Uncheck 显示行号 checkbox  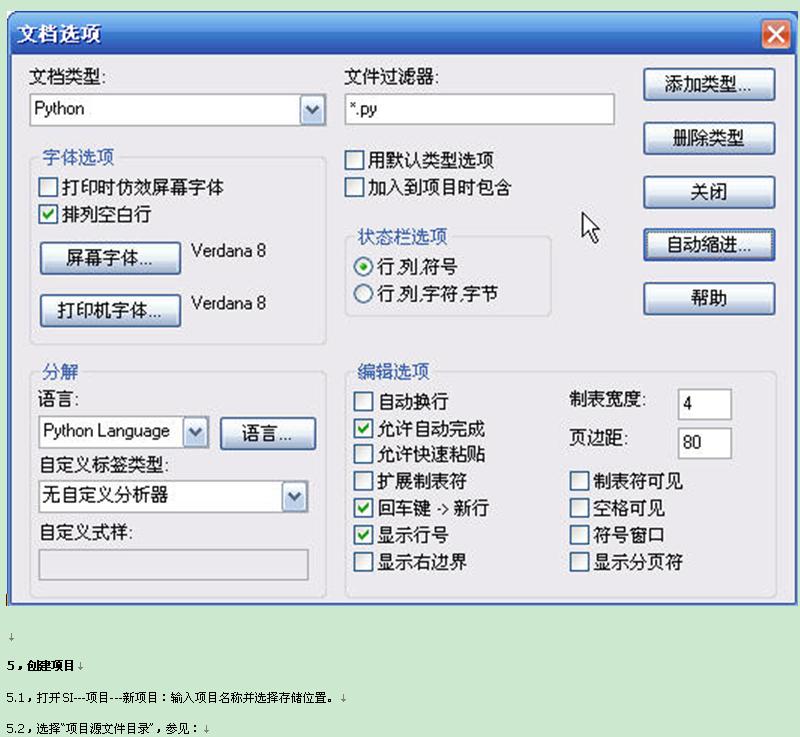(363, 535)
